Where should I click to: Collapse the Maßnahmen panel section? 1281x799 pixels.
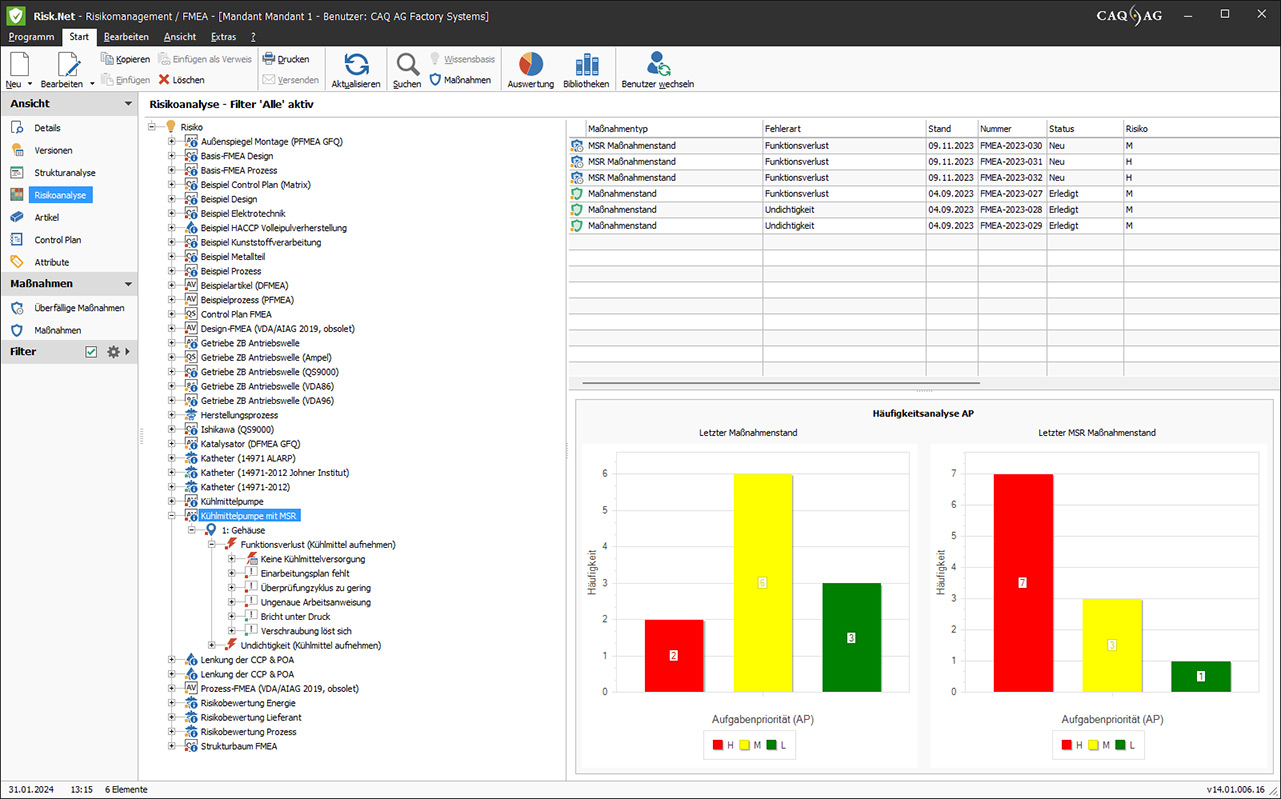(x=128, y=284)
